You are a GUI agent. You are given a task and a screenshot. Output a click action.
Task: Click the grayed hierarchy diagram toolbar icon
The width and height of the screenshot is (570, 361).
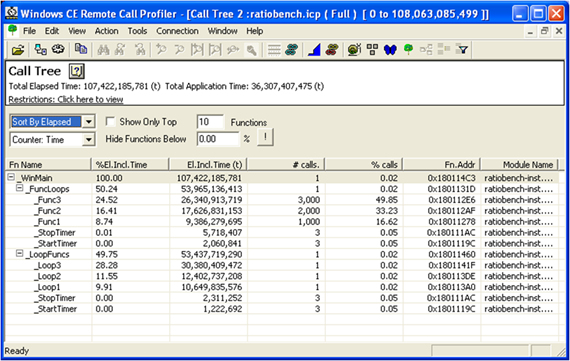point(426,49)
